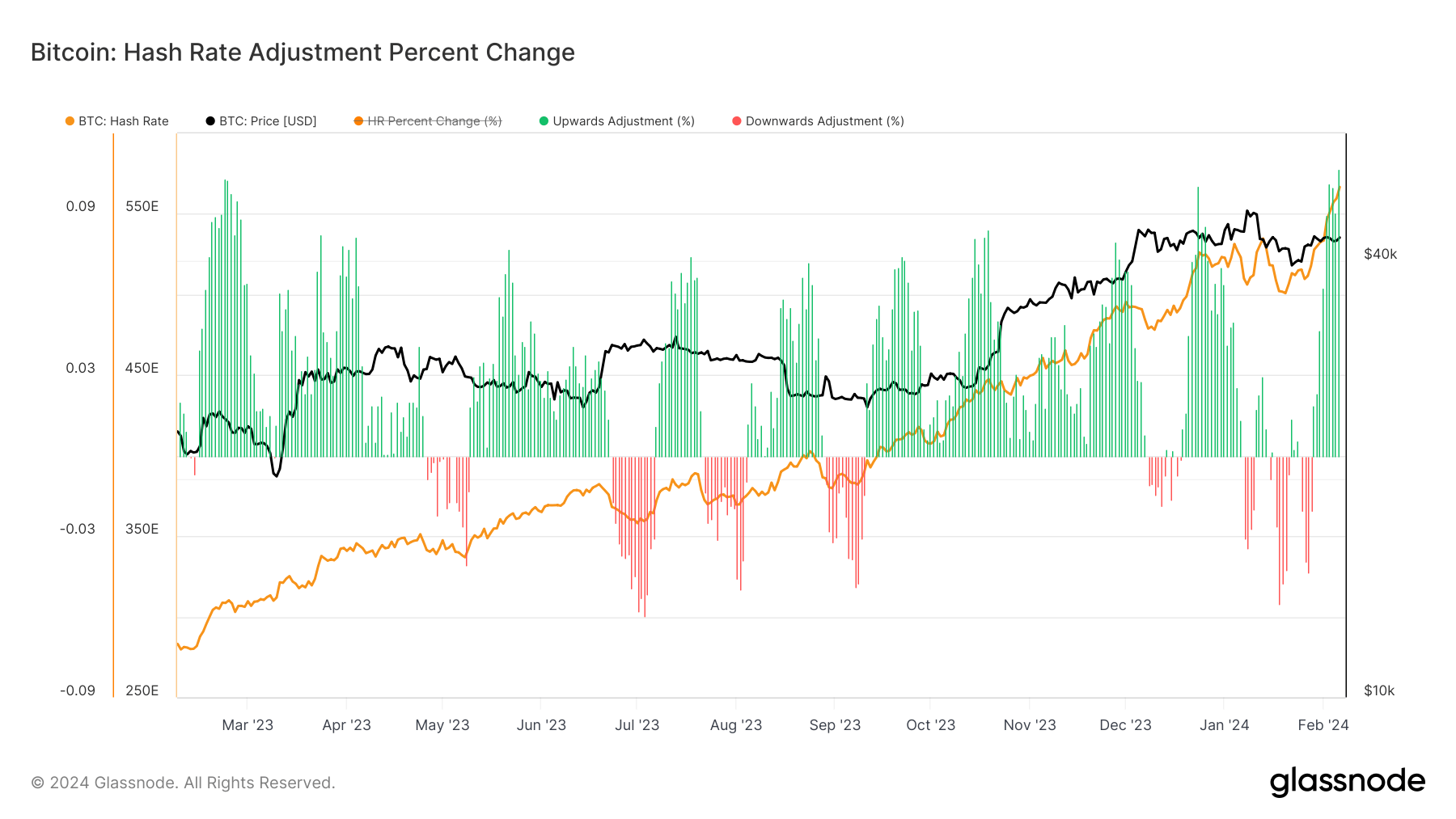Enable the HR Percent Change (%) series label
The width and height of the screenshot is (1456, 819).
click(434, 121)
